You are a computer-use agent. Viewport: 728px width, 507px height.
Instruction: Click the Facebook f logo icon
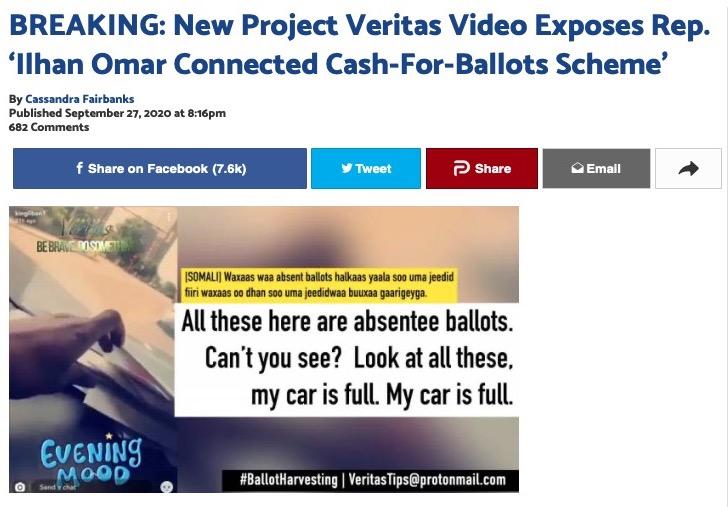pos(79,168)
